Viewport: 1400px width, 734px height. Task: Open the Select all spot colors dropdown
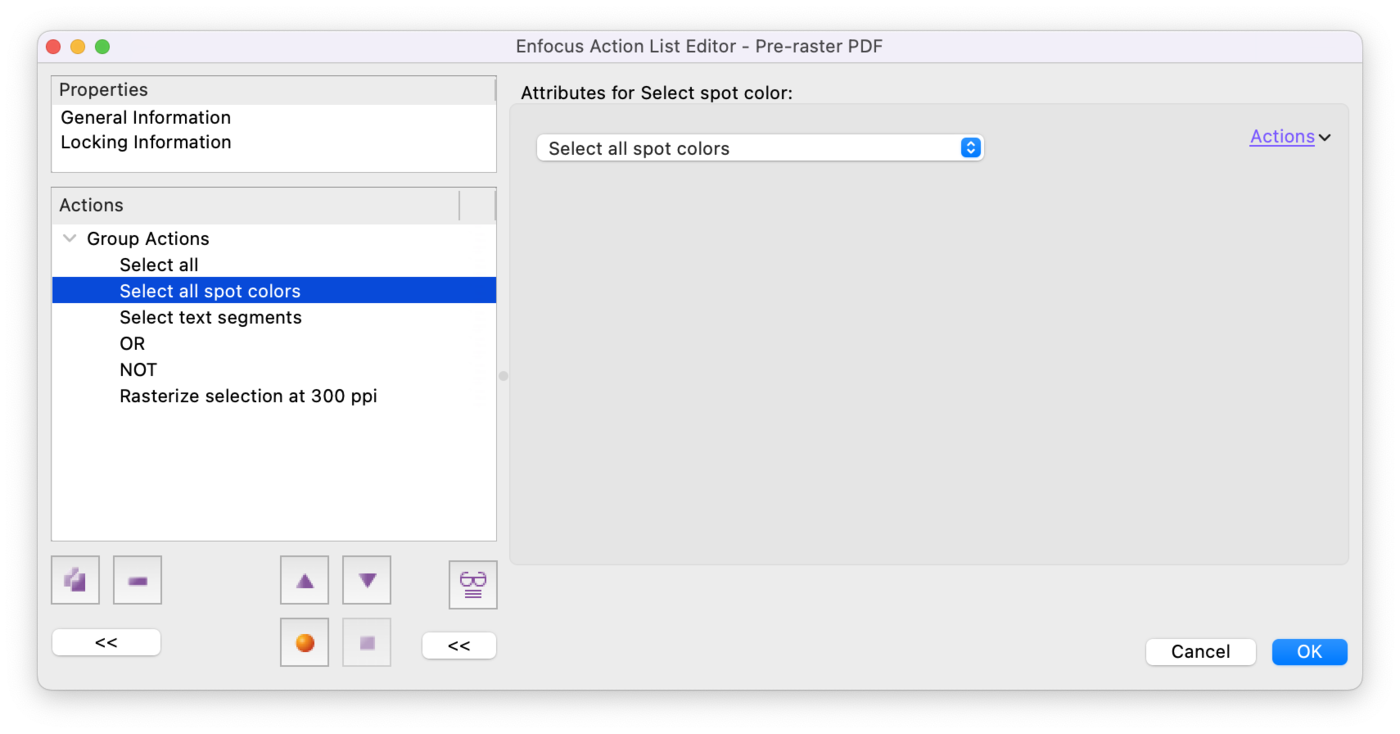coord(760,148)
